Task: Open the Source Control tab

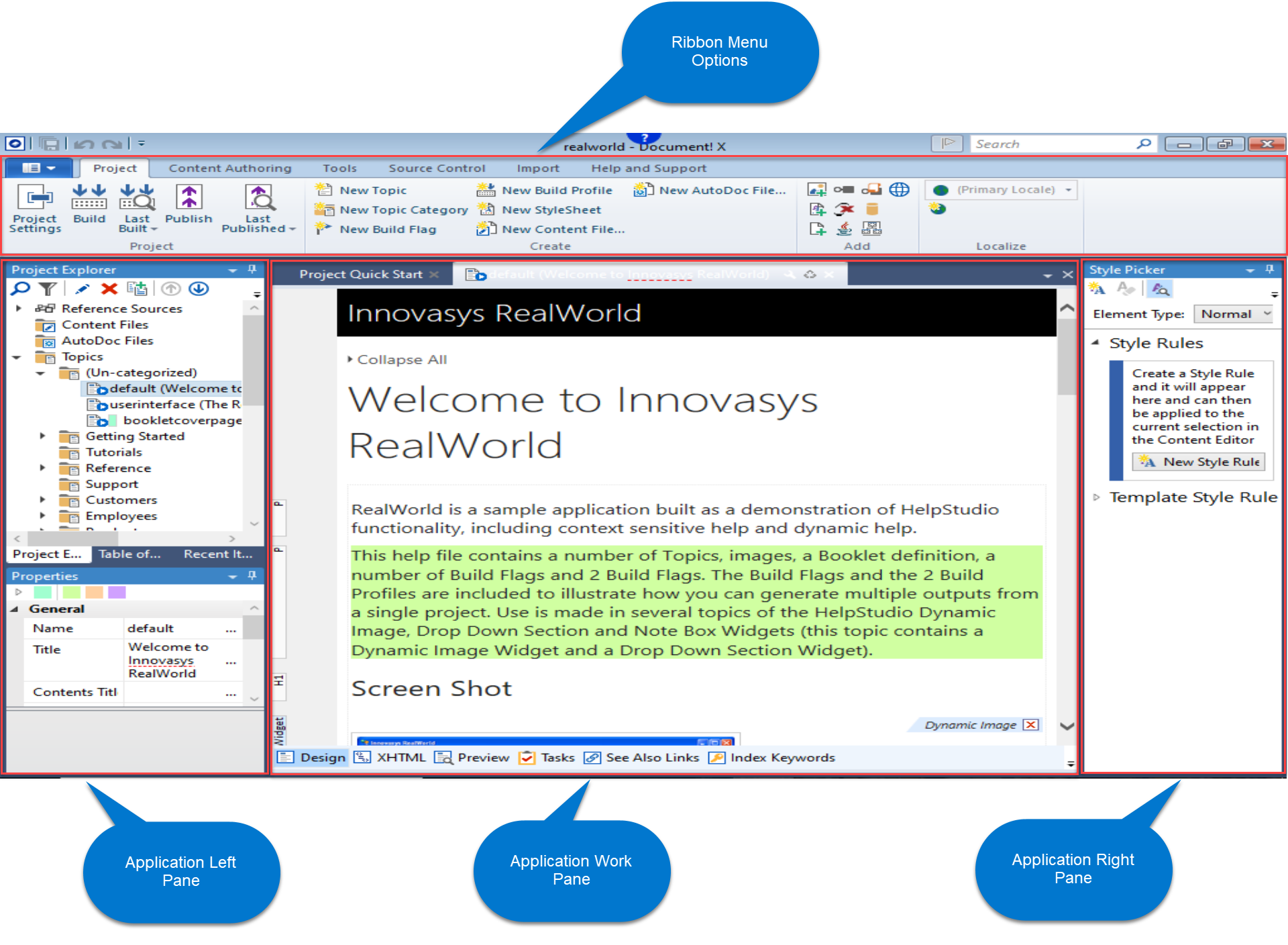Action: click(x=437, y=168)
